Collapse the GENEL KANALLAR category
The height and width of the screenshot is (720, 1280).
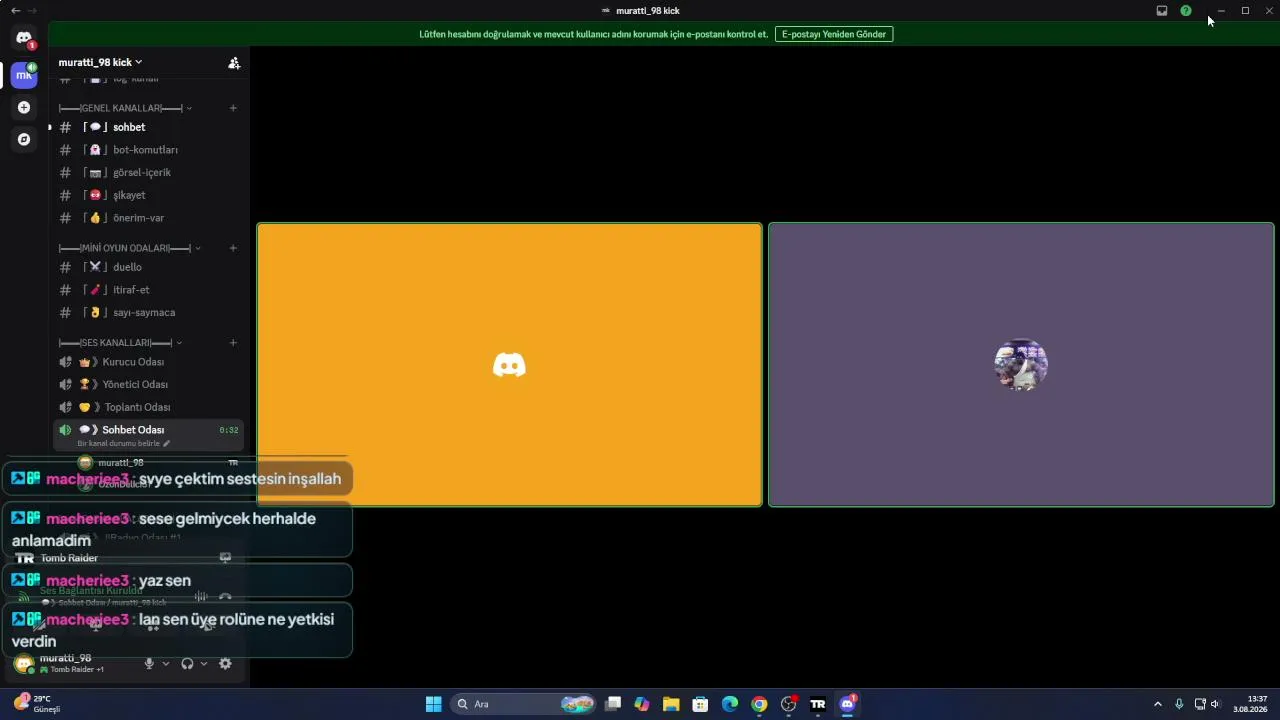125,108
